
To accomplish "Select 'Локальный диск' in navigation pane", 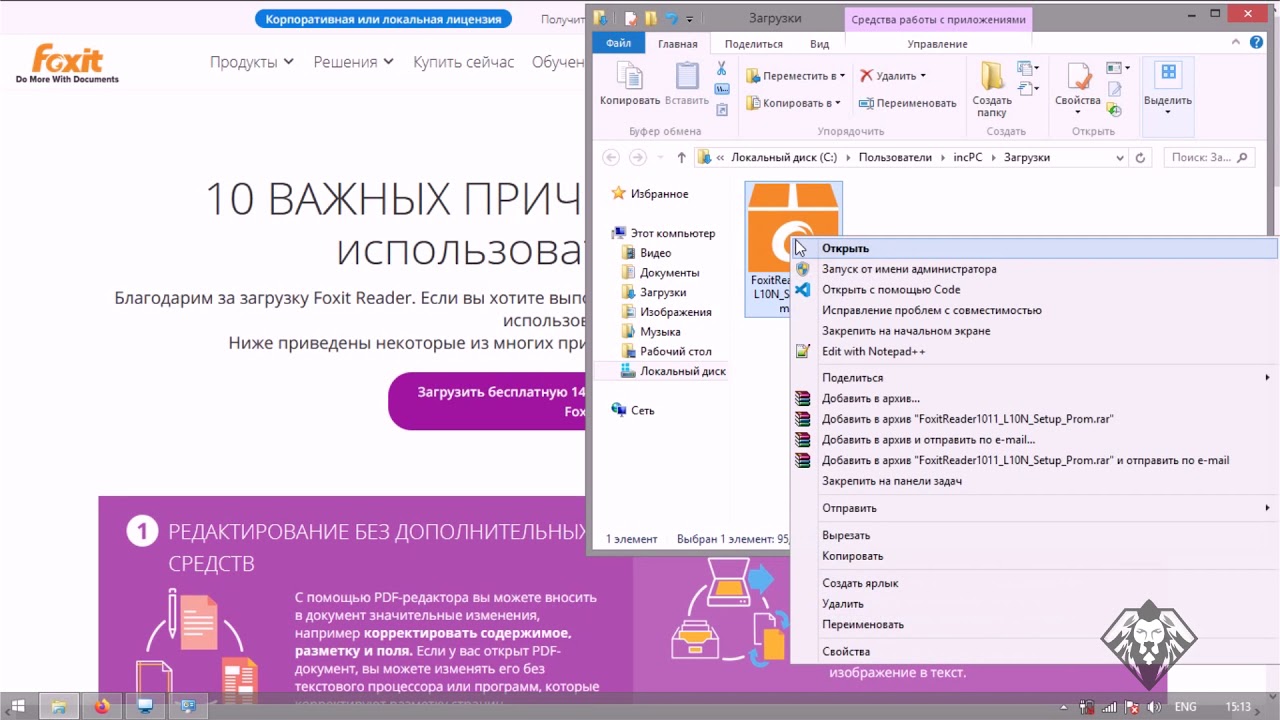I will tap(683, 371).
